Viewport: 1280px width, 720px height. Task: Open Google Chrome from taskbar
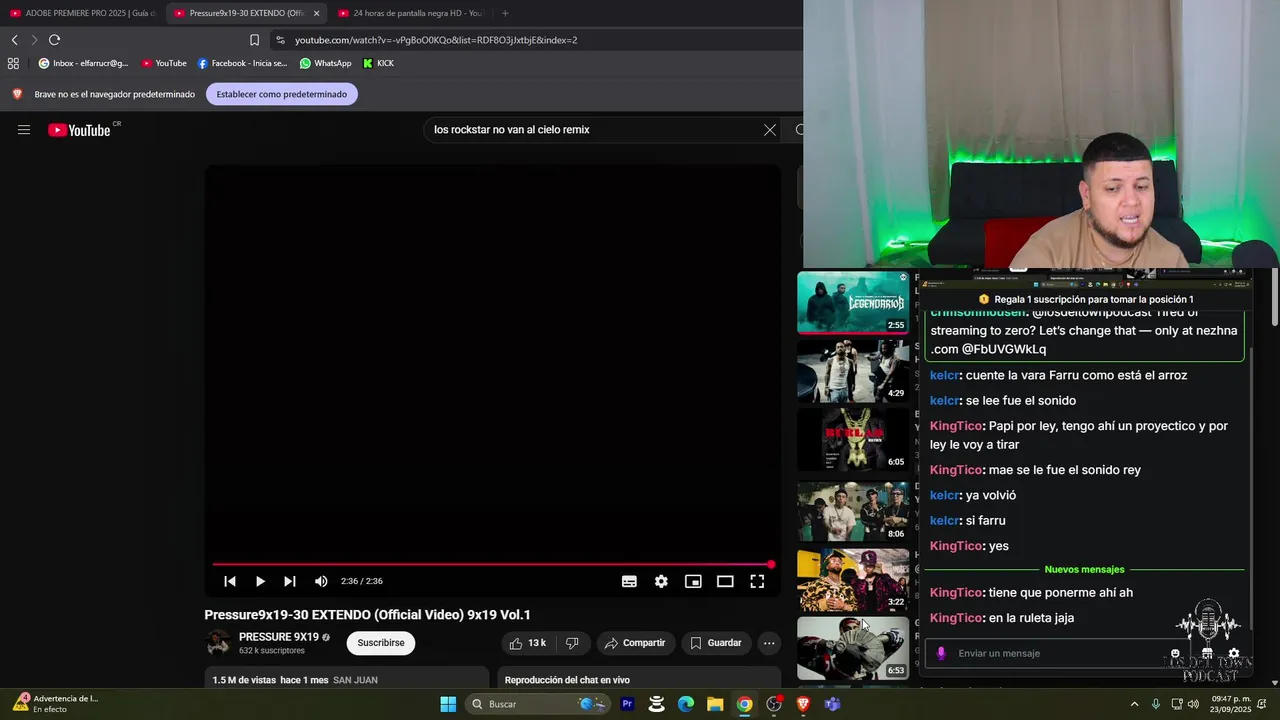745,704
